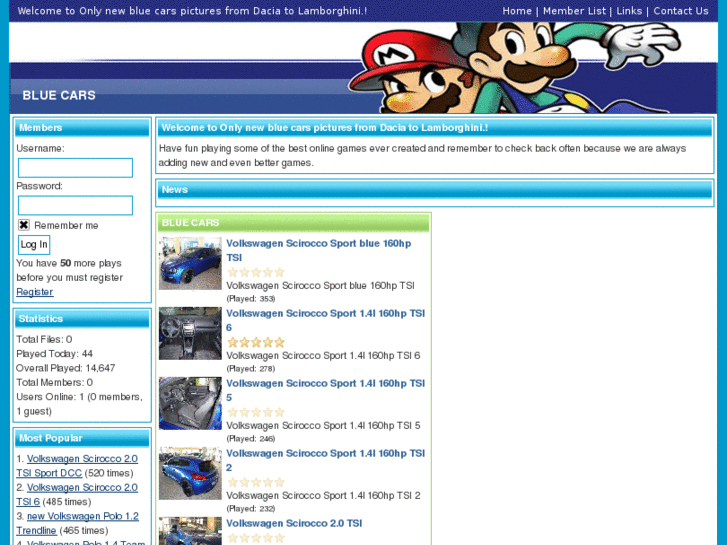Click the News section header
The height and width of the screenshot is (545, 727).
tap(434, 190)
